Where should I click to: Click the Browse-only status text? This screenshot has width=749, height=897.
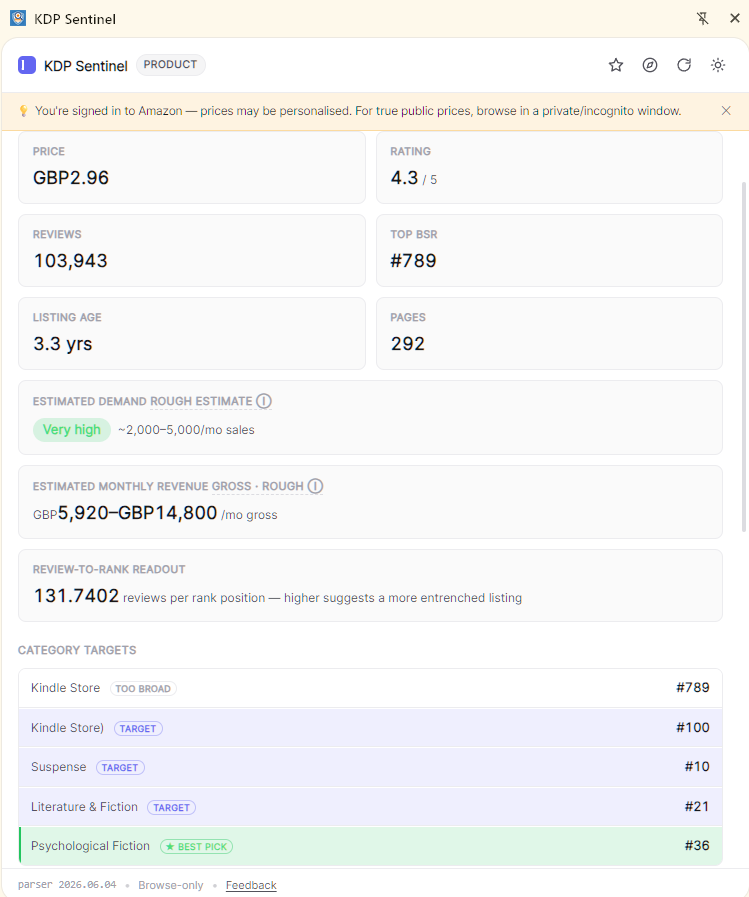point(171,885)
